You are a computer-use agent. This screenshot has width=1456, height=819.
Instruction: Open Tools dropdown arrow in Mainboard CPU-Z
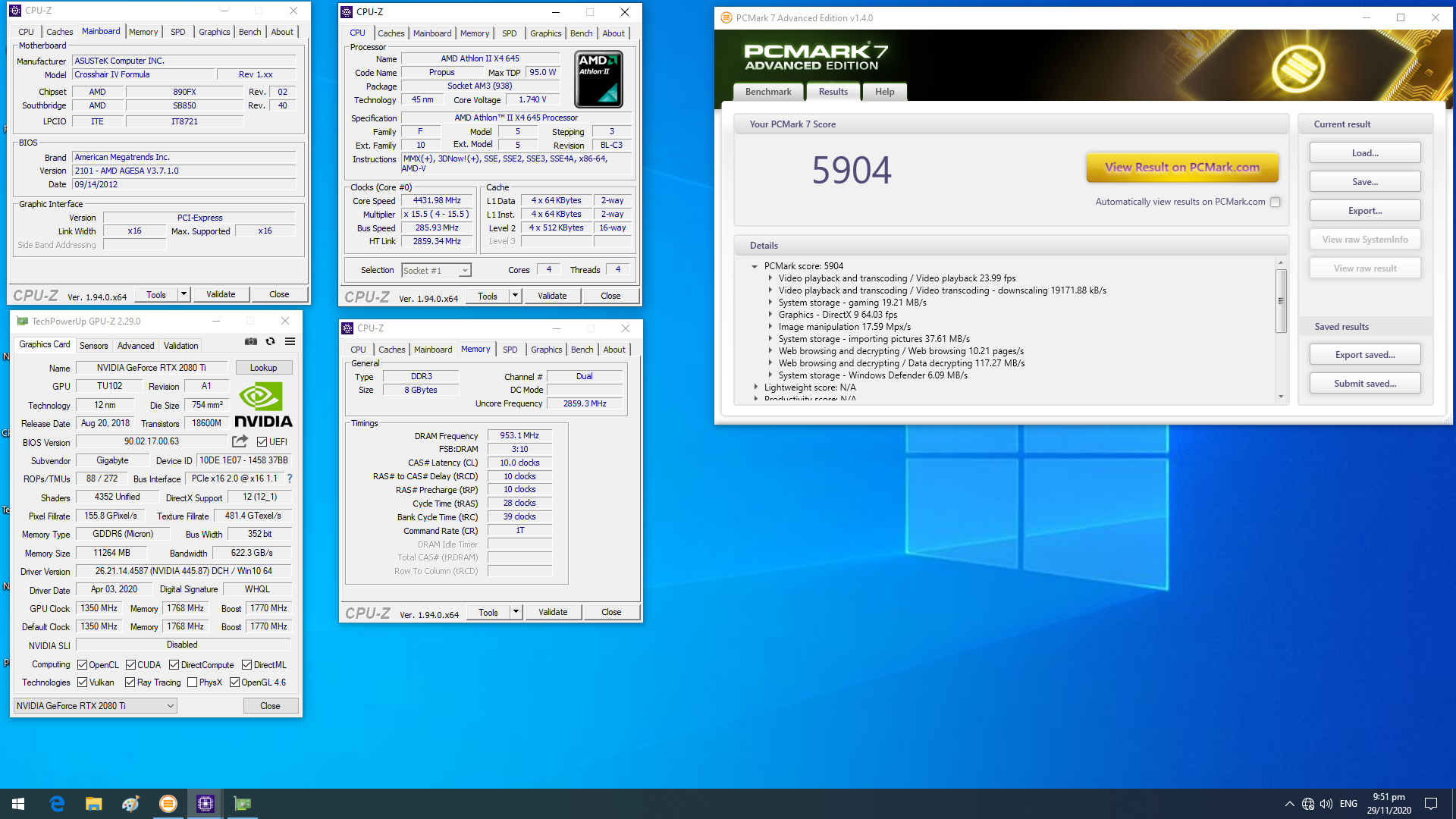tap(184, 294)
